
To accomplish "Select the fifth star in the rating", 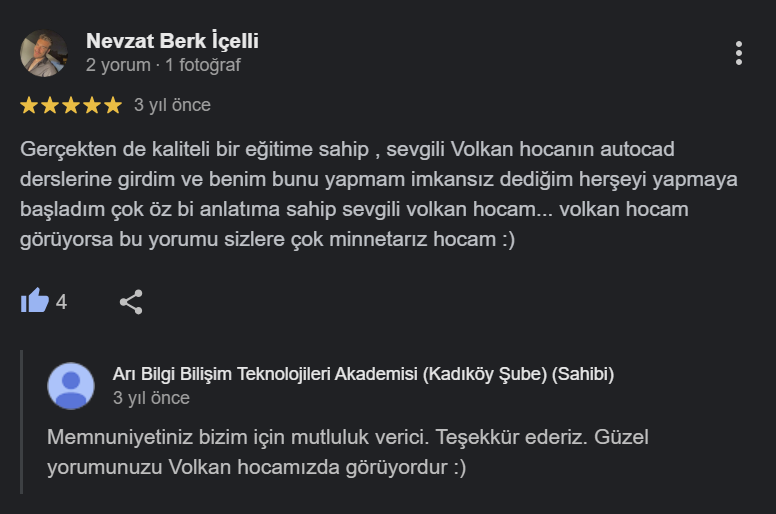I will [113, 105].
